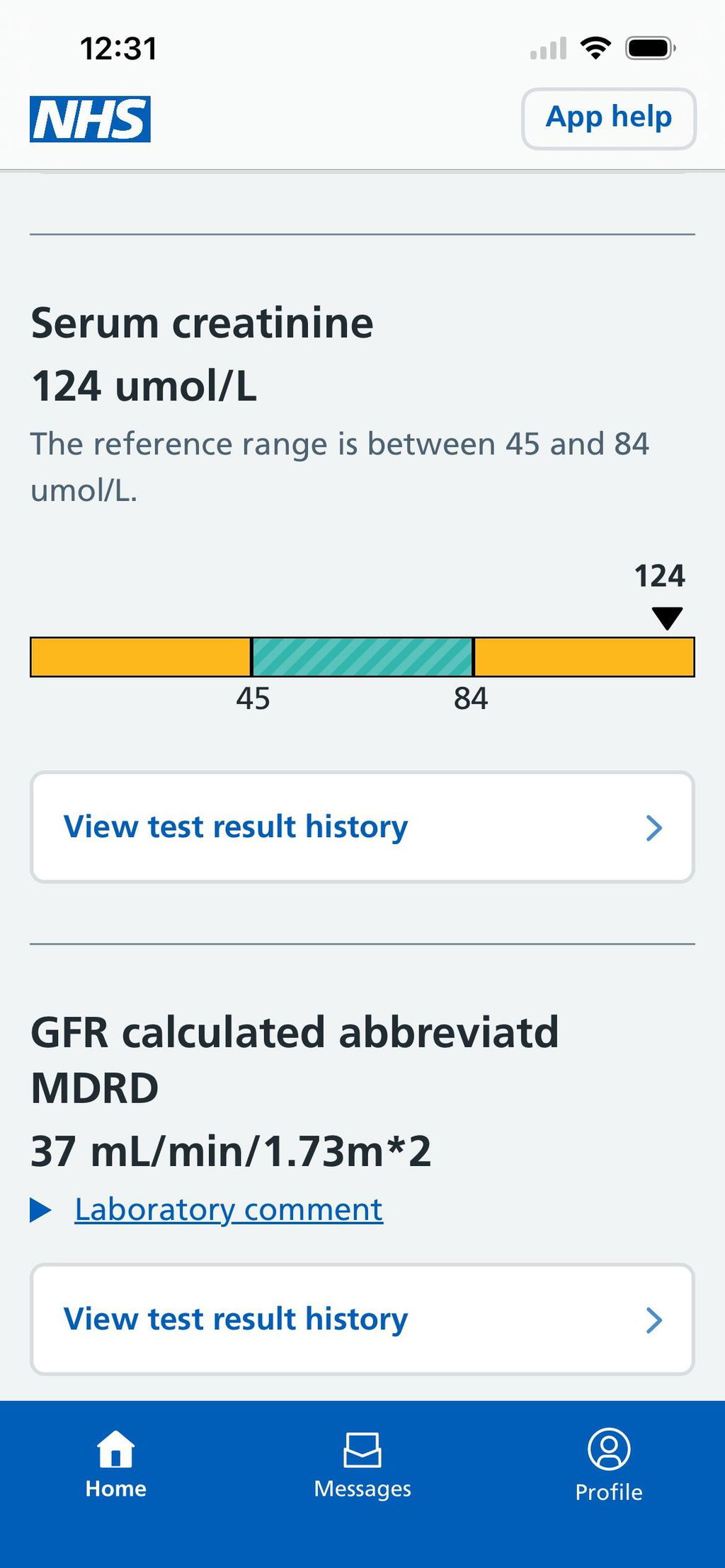Image resolution: width=725 pixels, height=1568 pixels.
Task: View serum creatinine test result history
Action: (x=362, y=827)
